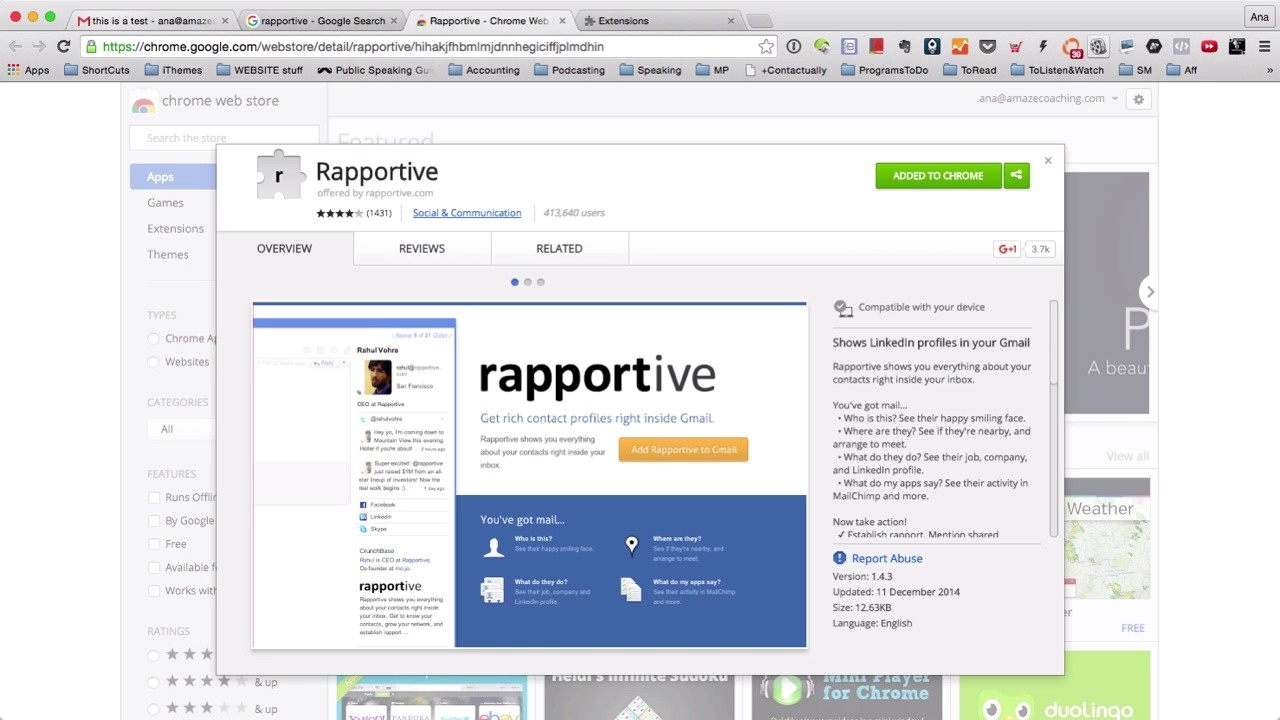
Task: Open the ProgramsToDo bookmarks folder
Action: [x=883, y=70]
